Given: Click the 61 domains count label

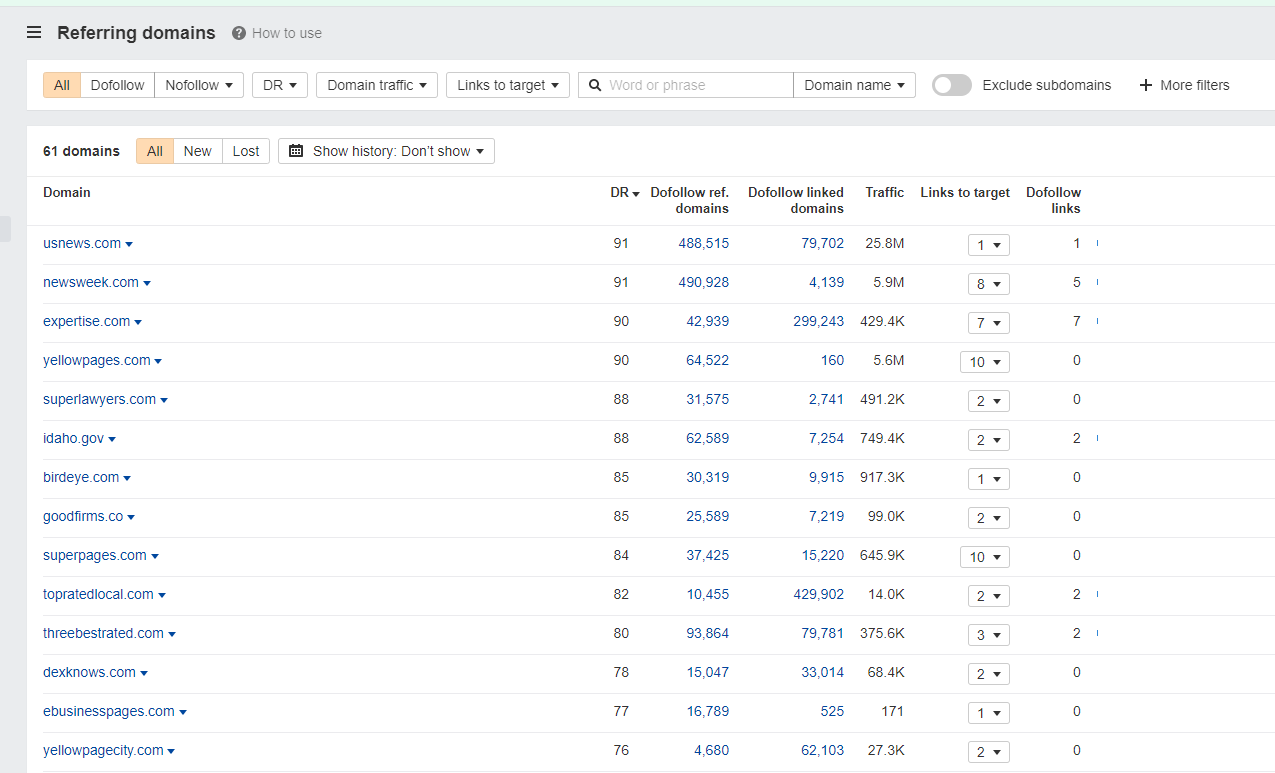Looking at the screenshot, I should pos(81,151).
